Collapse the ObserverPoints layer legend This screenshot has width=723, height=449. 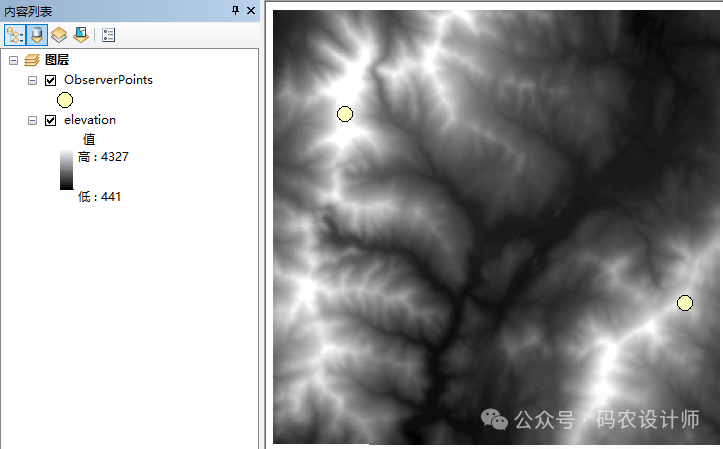point(33,80)
